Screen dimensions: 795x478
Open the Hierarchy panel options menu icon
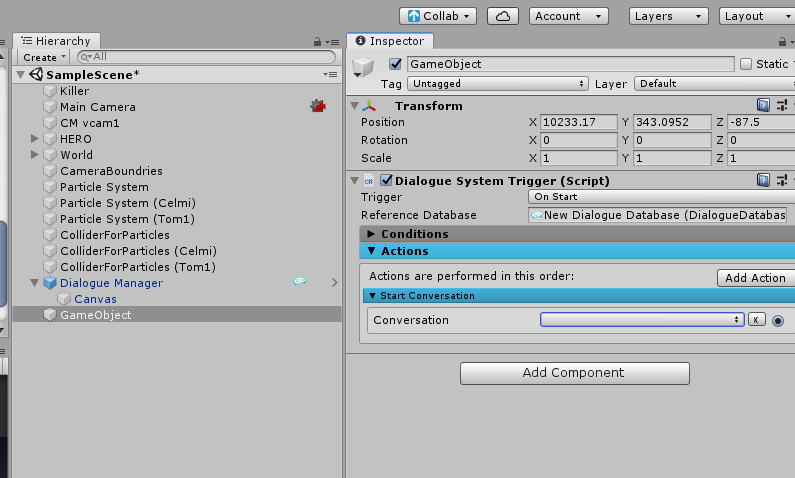point(333,42)
